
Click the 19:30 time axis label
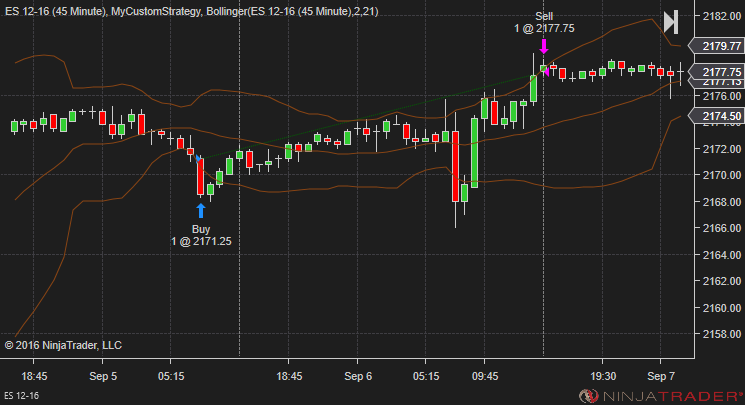(x=603, y=376)
